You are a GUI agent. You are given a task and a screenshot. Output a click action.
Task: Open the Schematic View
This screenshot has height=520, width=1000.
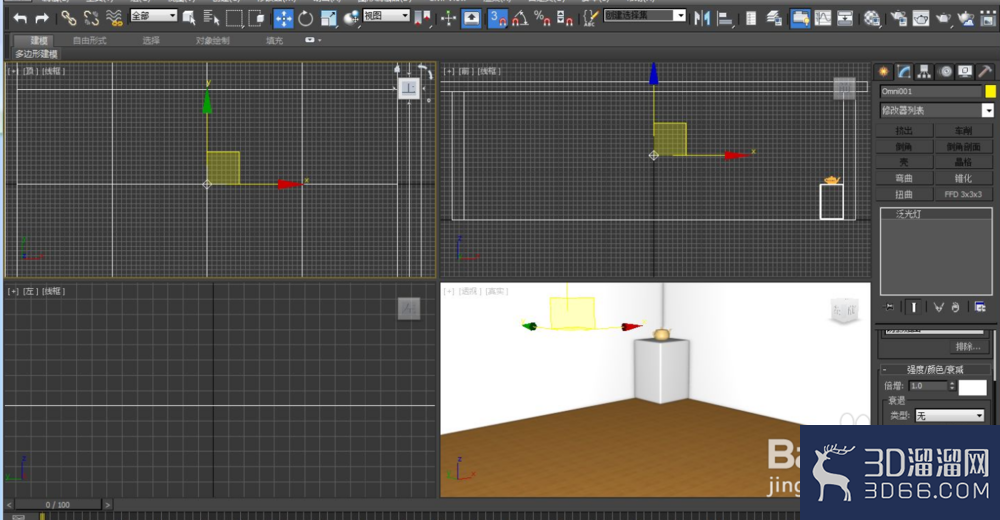(x=845, y=18)
